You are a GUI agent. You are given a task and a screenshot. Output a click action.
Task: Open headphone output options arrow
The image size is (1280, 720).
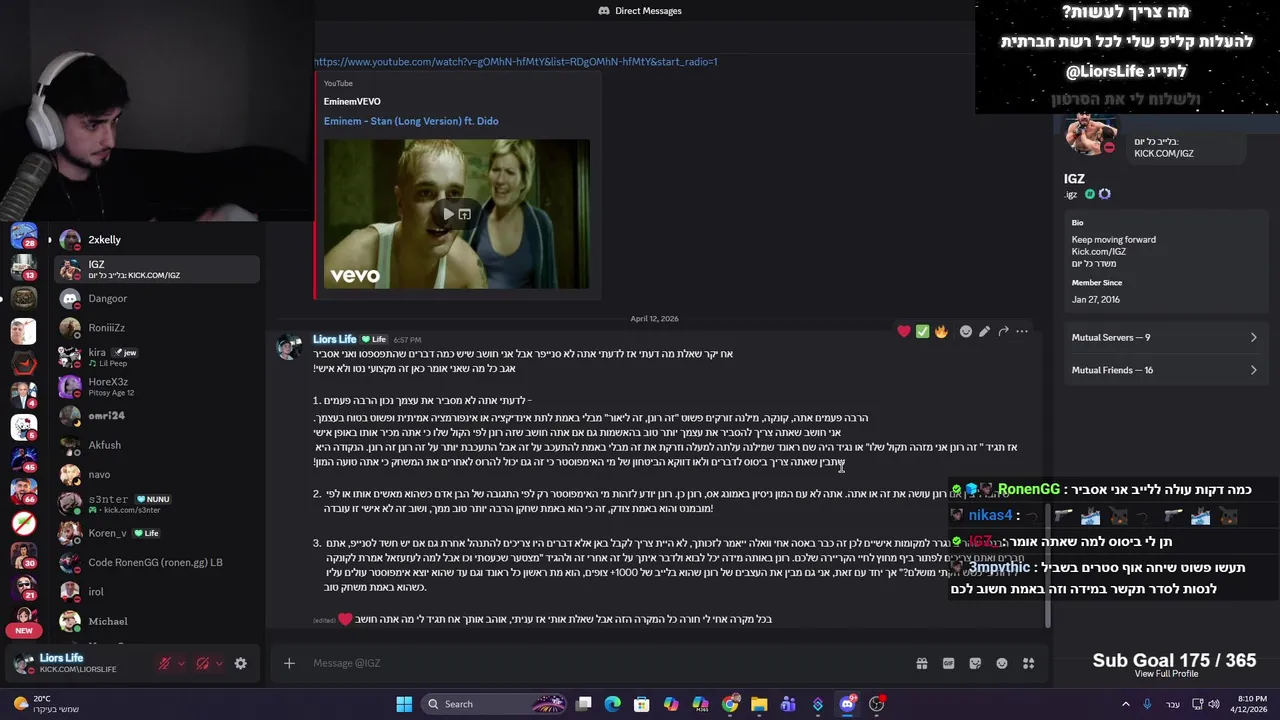click(218, 663)
